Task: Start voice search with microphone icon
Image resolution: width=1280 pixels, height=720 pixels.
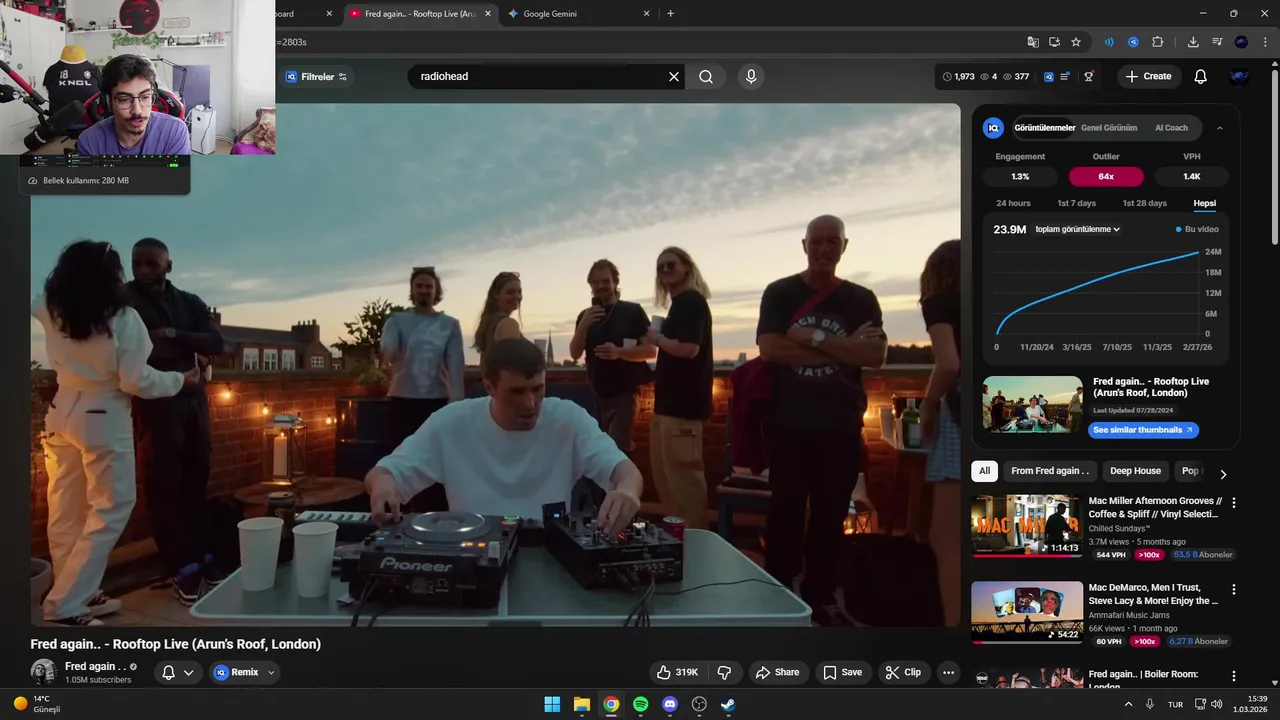Action: pyautogui.click(x=751, y=77)
